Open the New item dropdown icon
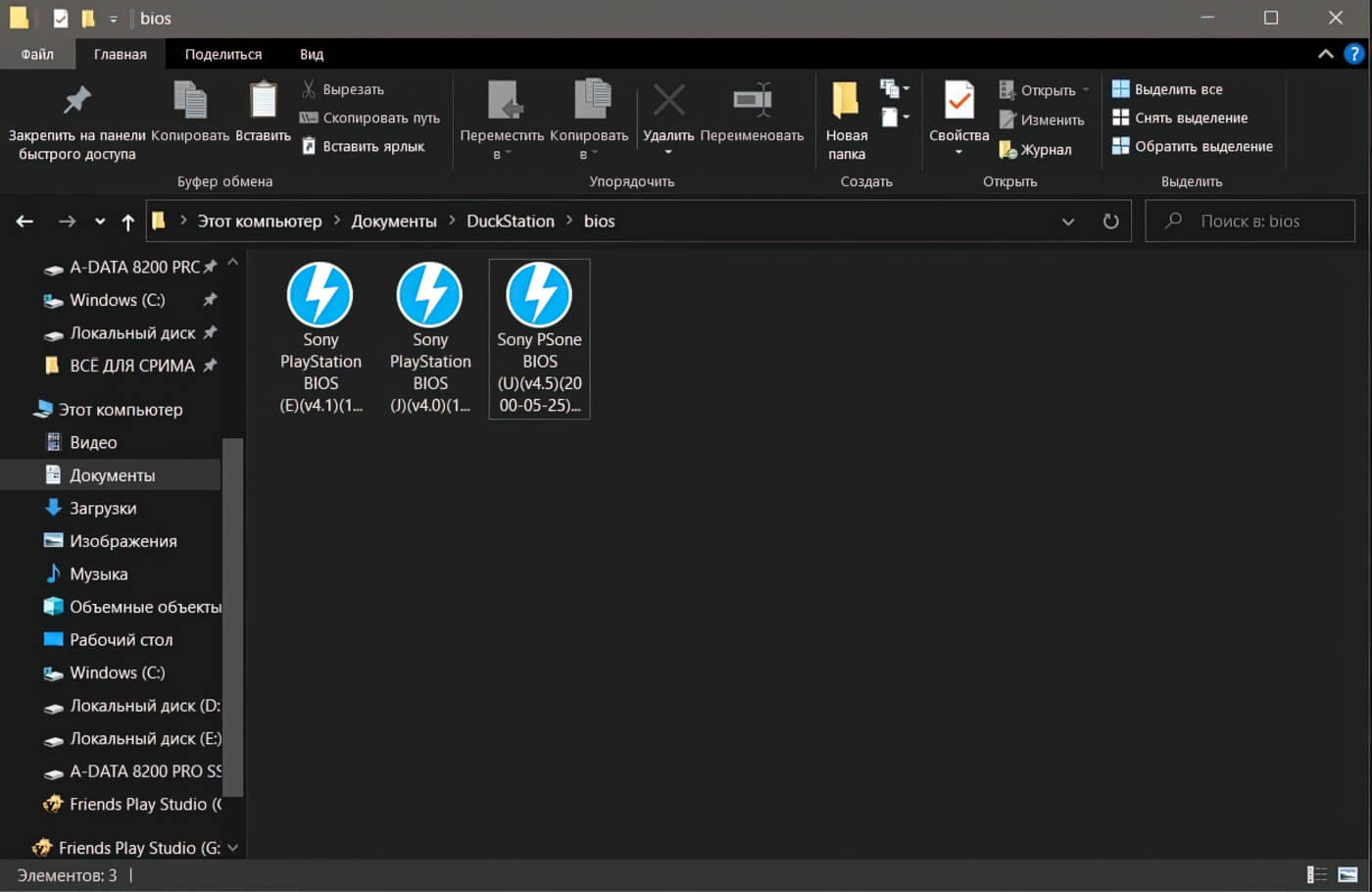This screenshot has height=892, width=1372. click(x=894, y=89)
